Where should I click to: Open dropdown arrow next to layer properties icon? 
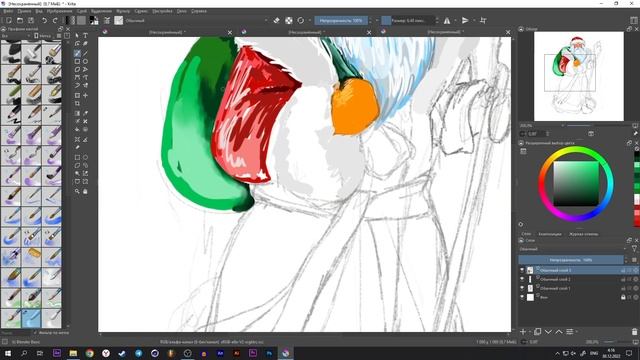tap(576, 331)
